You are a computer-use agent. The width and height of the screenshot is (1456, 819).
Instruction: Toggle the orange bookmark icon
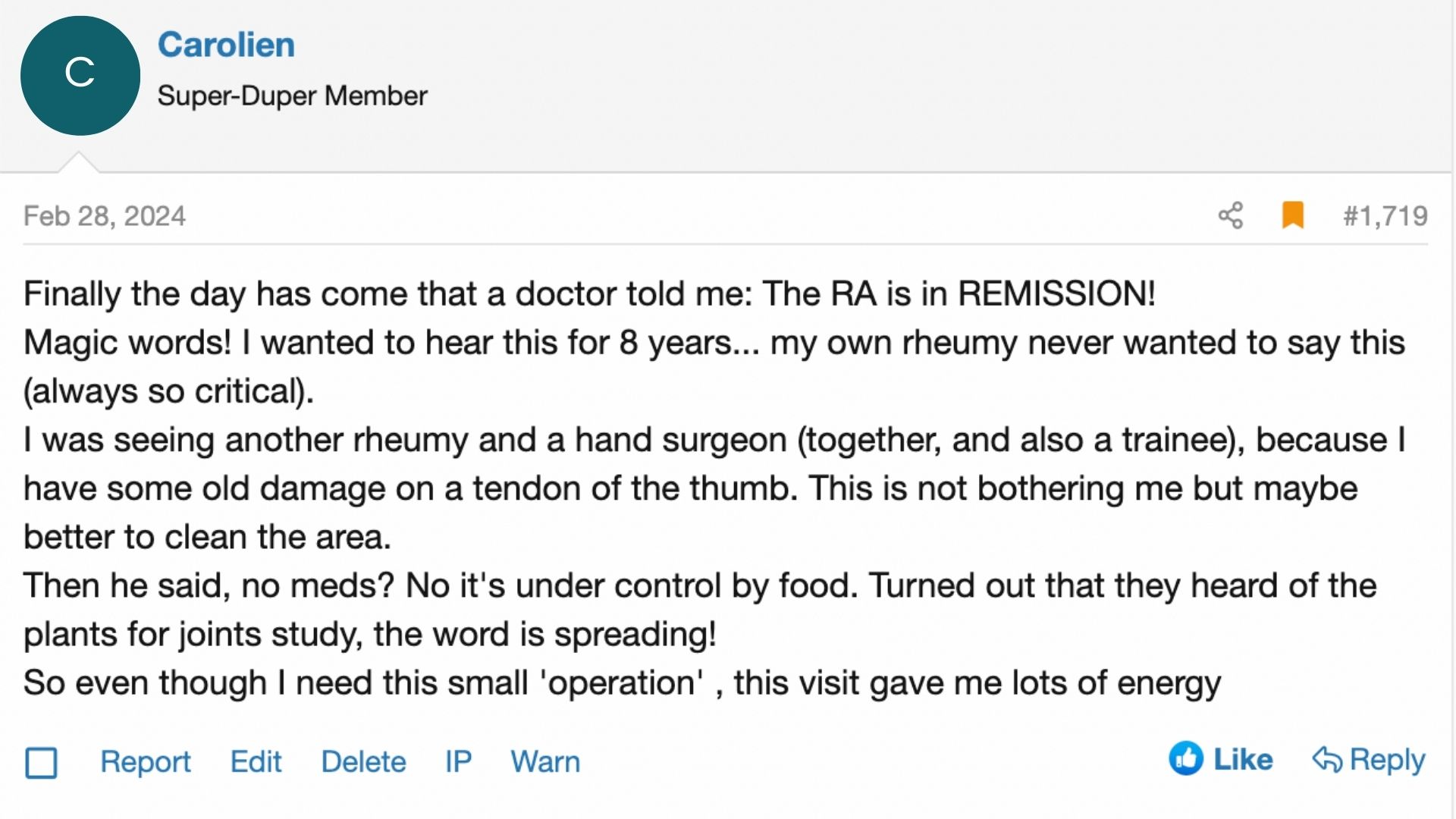(1293, 215)
